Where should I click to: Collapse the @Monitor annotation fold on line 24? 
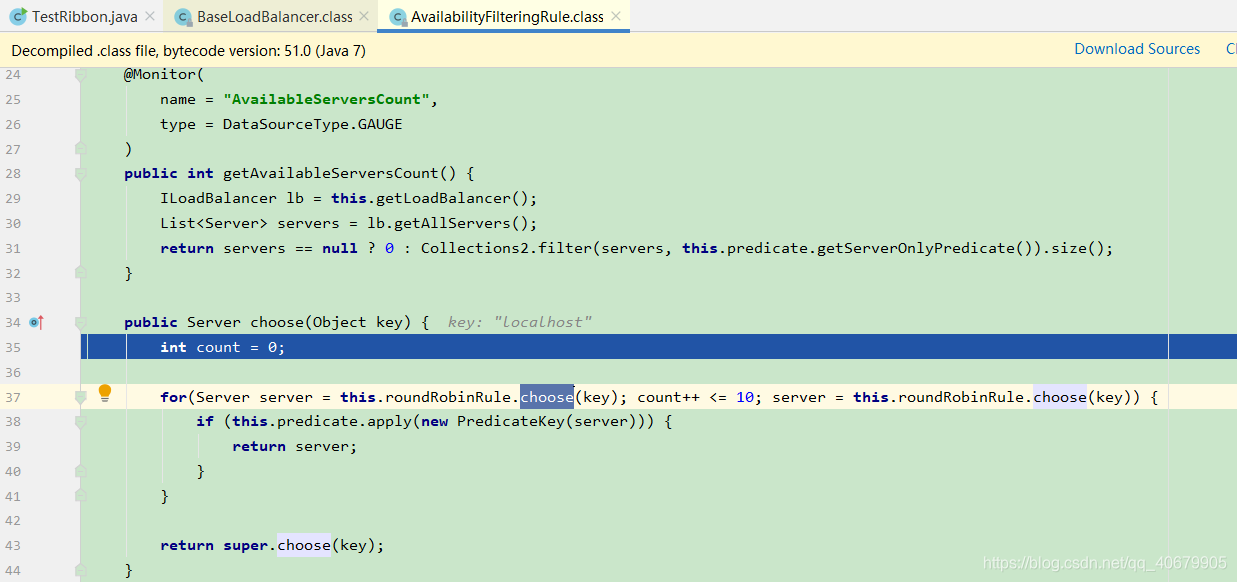click(x=81, y=75)
